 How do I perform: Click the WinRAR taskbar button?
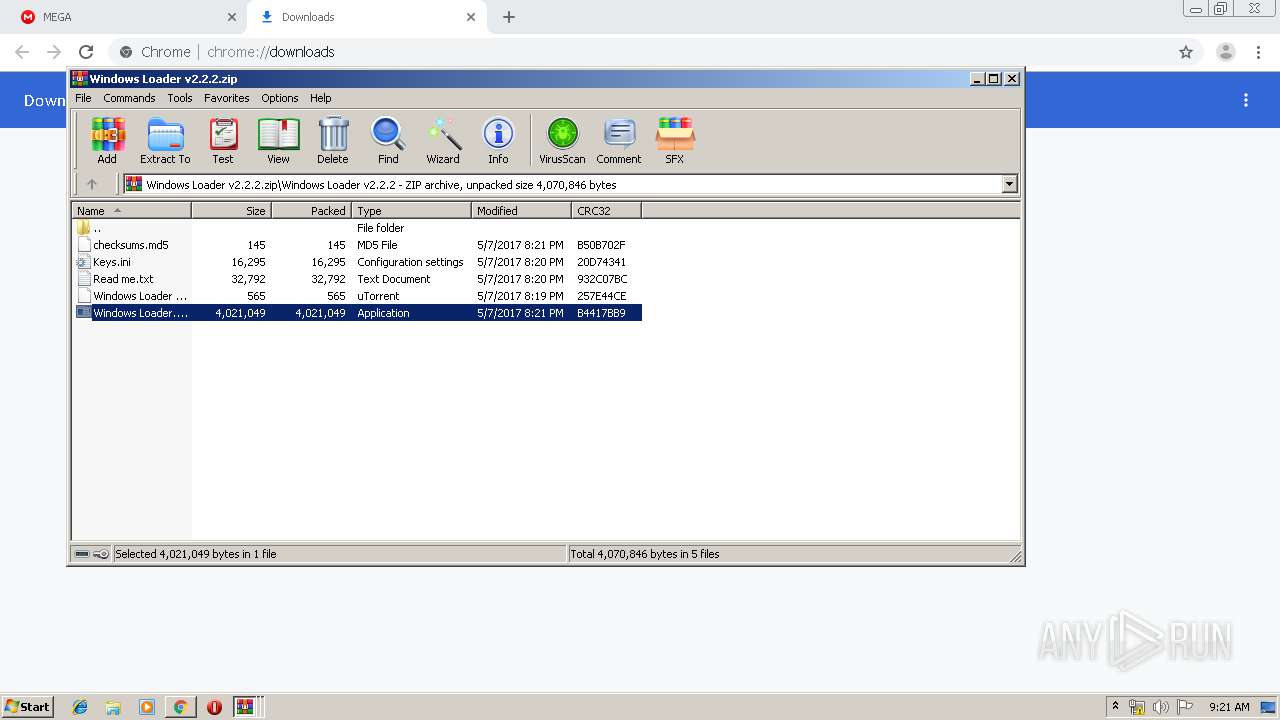pos(246,707)
